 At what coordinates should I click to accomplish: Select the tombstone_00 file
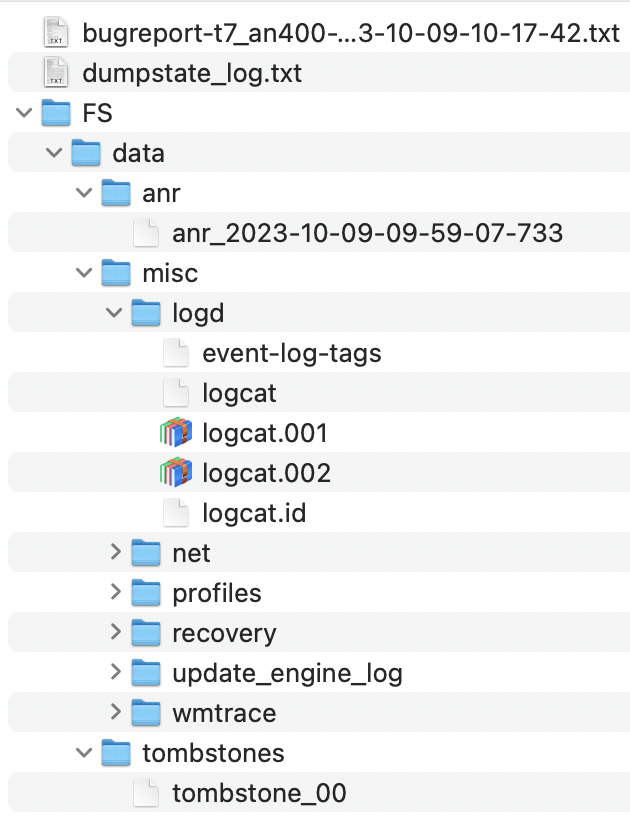coord(259,793)
